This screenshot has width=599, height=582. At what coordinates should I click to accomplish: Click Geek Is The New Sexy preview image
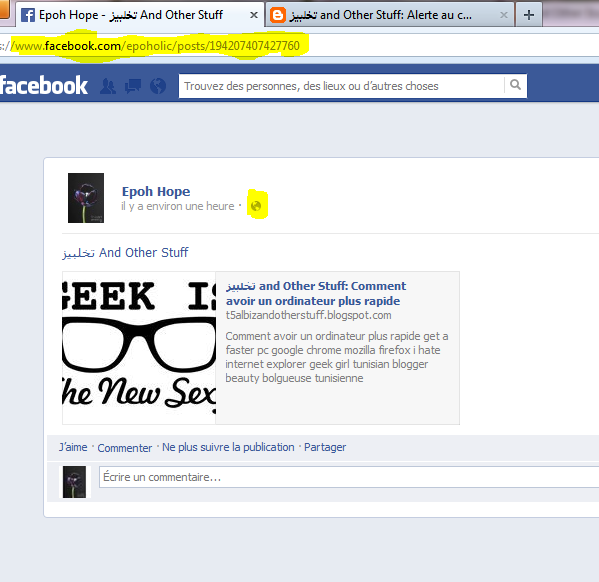(139, 348)
